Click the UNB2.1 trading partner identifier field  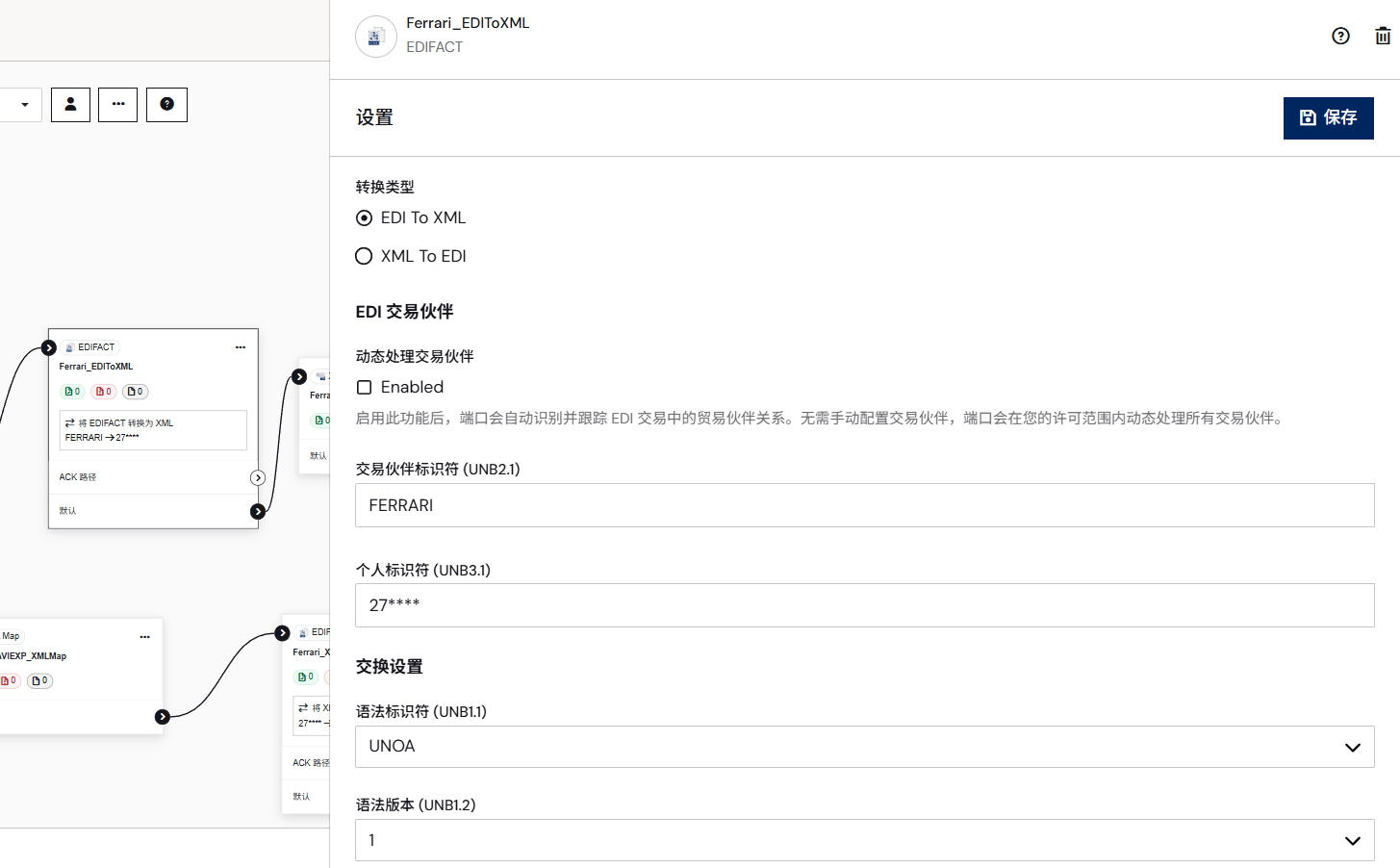tap(864, 505)
